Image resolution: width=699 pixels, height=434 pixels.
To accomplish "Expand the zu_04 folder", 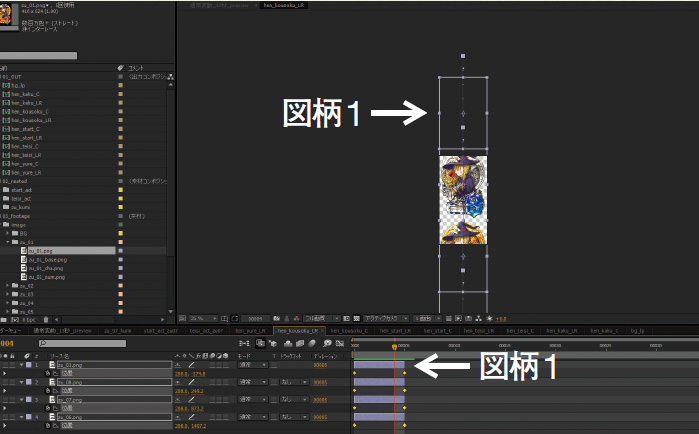I will click(x=7, y=303).
